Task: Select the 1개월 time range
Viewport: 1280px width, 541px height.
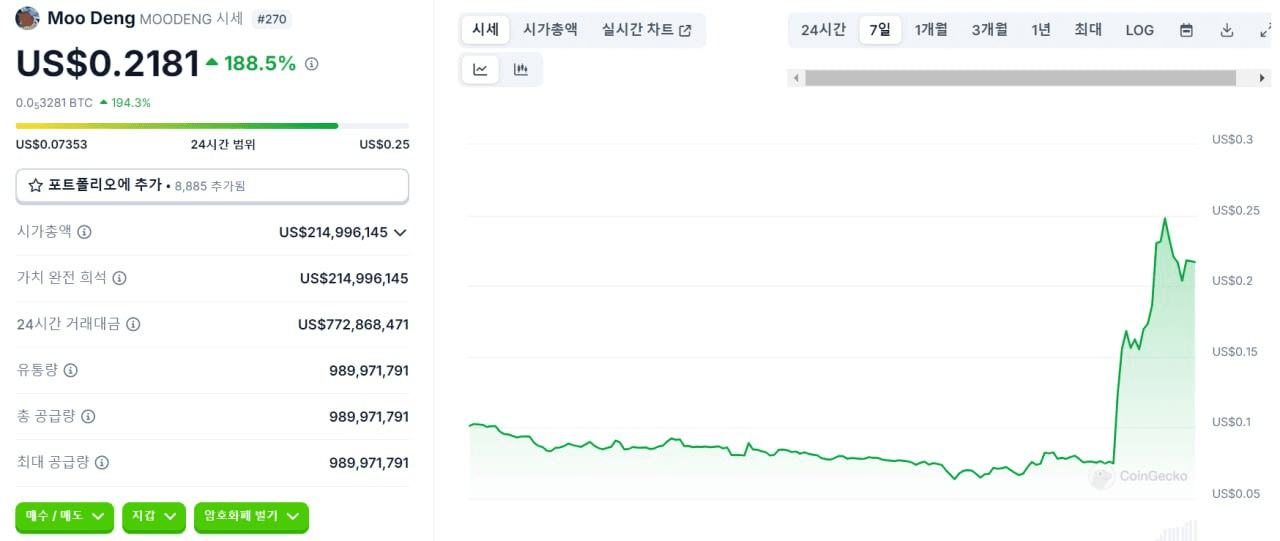Action: coord(931,30)
